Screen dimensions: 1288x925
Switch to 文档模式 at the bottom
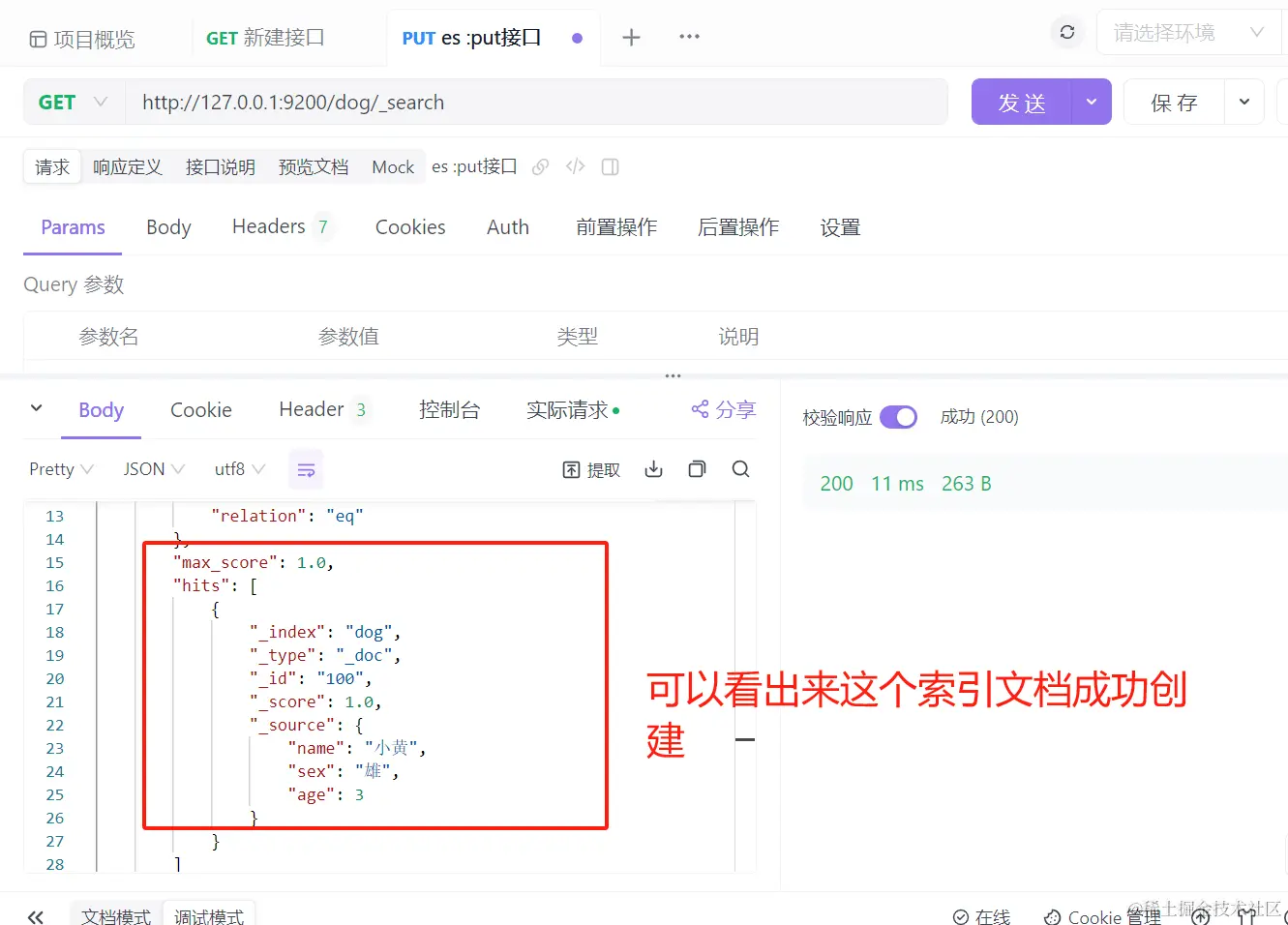(x=116, y=916)
